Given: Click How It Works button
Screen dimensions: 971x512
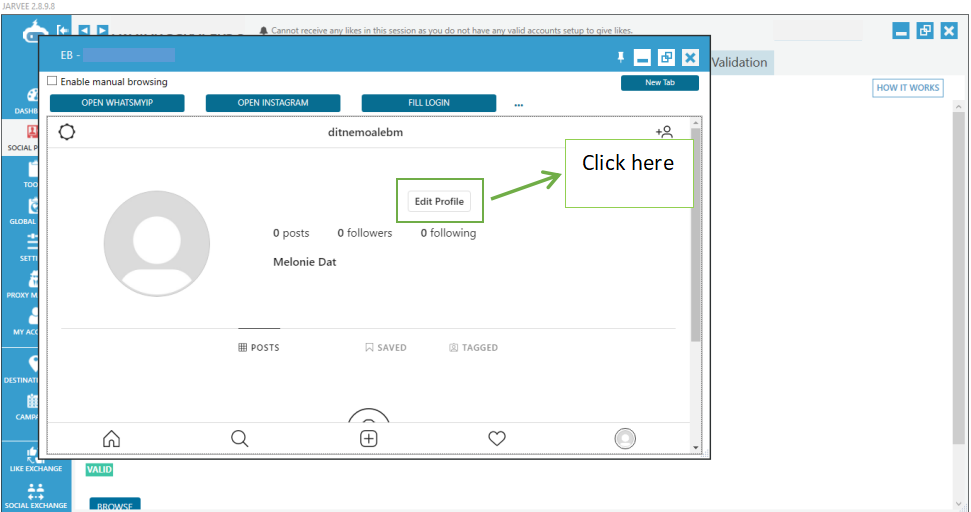Looking at the screenshot, I should pyautogui.click(x=908, y=88).
